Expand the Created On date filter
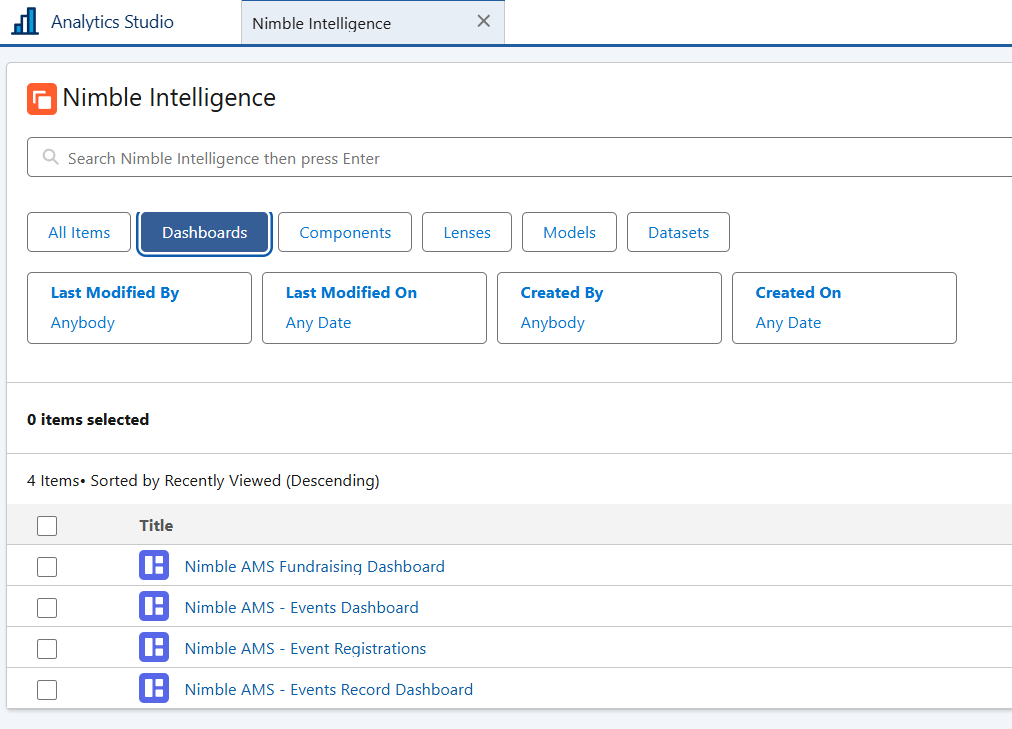Viewport: 1012px width, 729px height. [x=844, y=308]
